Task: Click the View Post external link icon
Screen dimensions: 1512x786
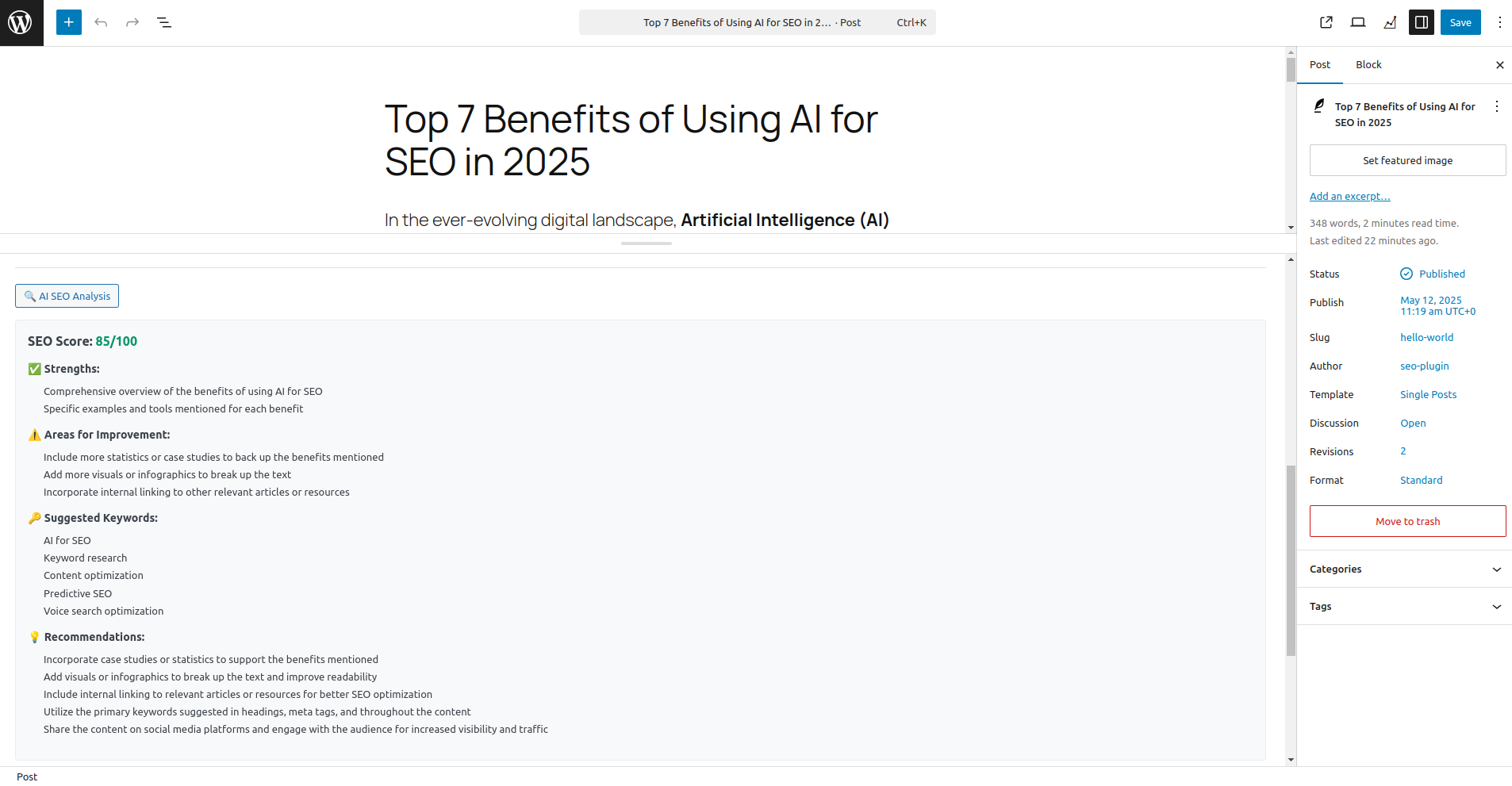Action: (1326, 22)
